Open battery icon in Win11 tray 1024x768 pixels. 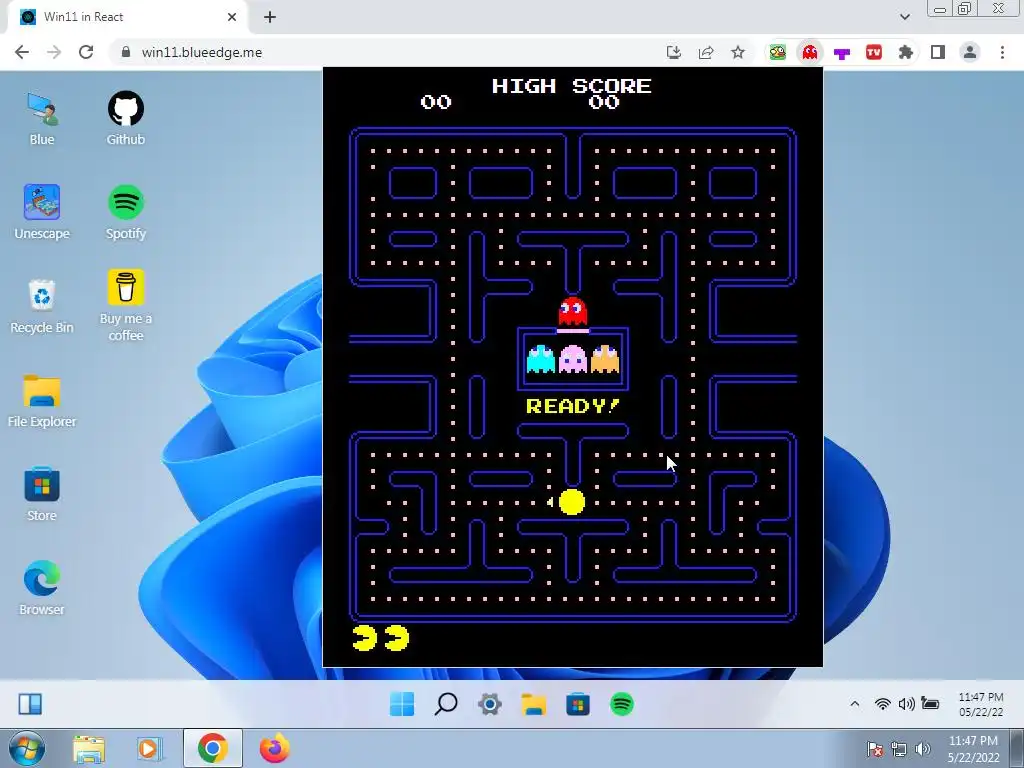click(x=930, y=703)
